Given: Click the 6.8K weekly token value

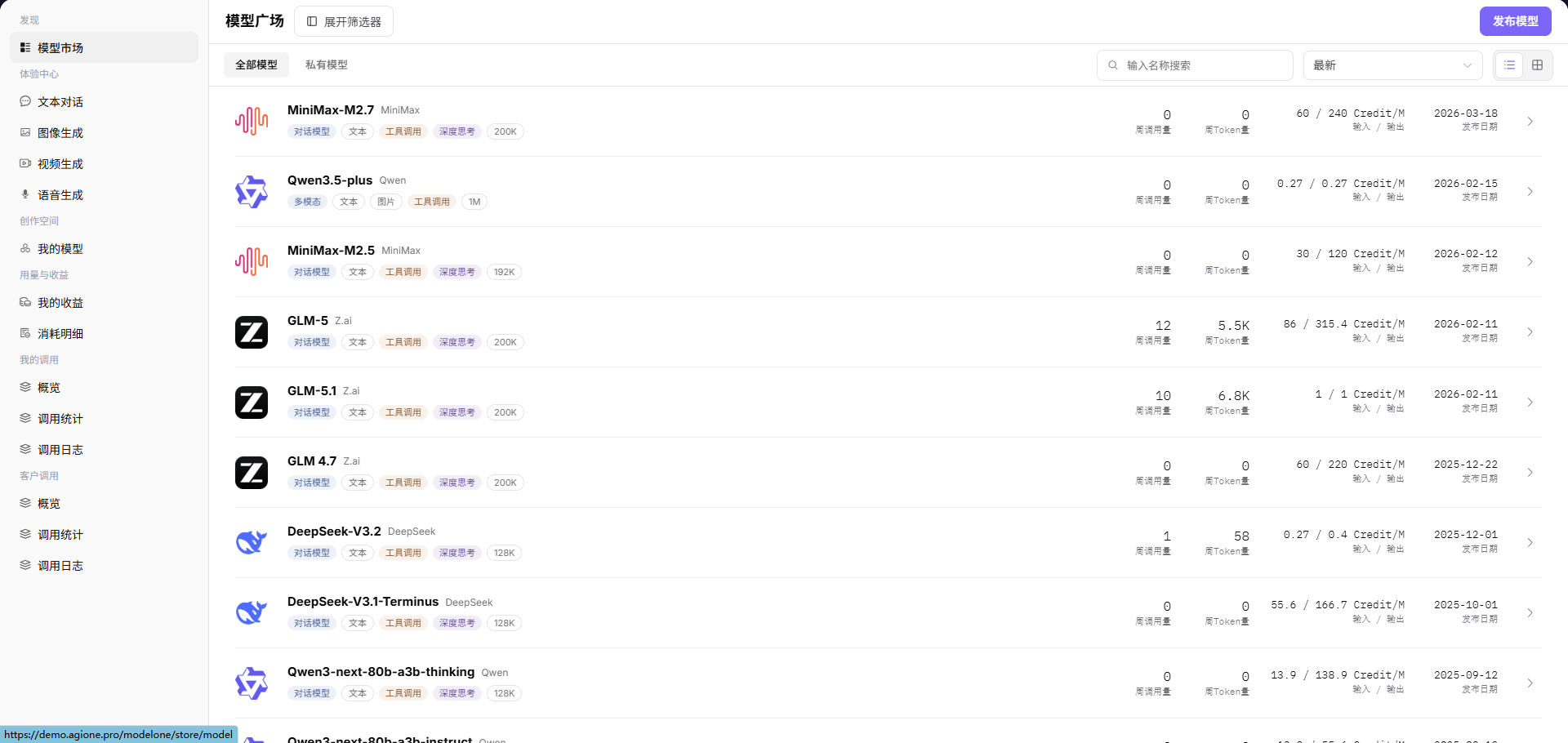Looking at the screenshot, I should pyautogui.click(x=1234, y=396).
